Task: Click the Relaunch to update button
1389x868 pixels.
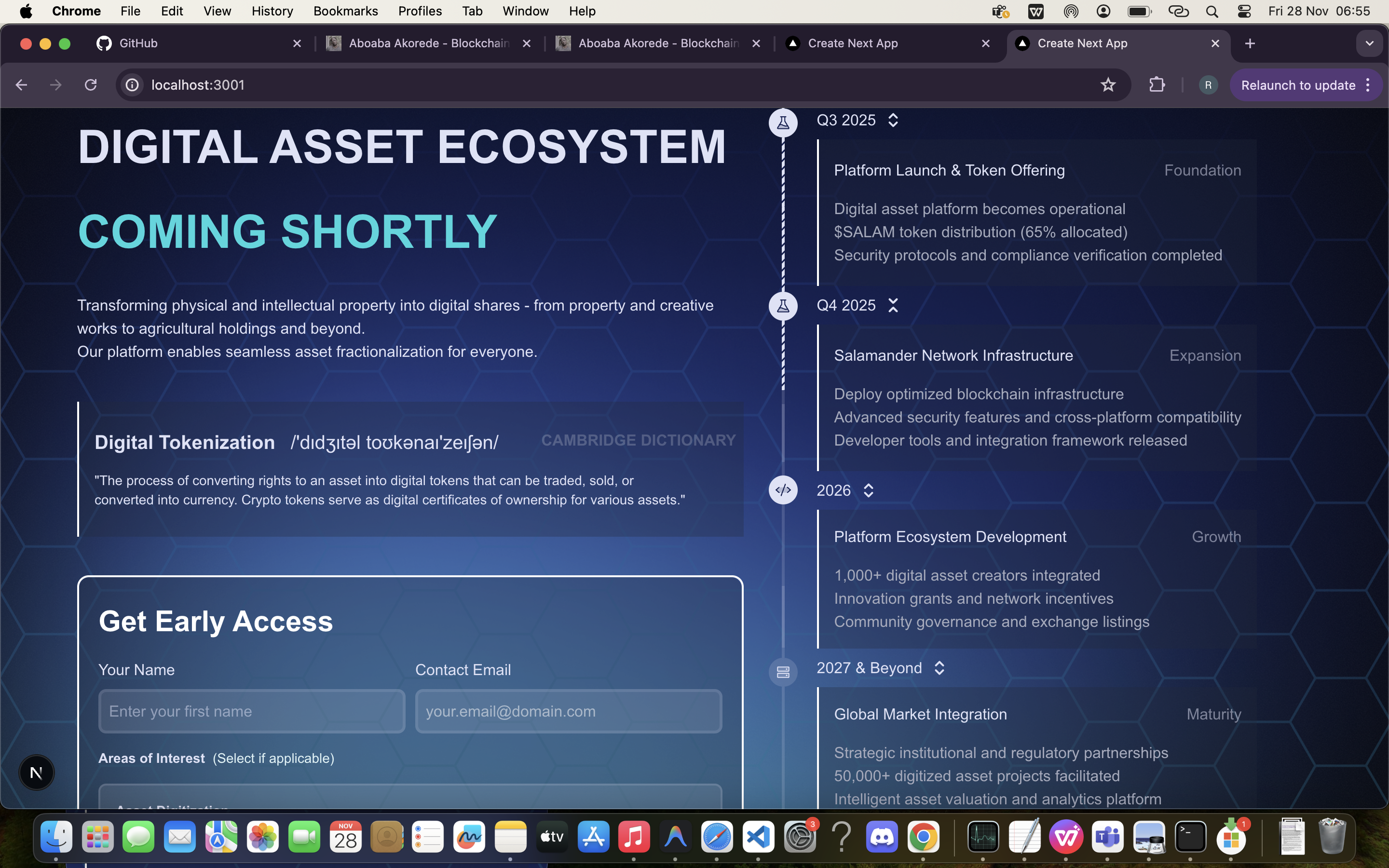Action: (x=1298, y=84)
